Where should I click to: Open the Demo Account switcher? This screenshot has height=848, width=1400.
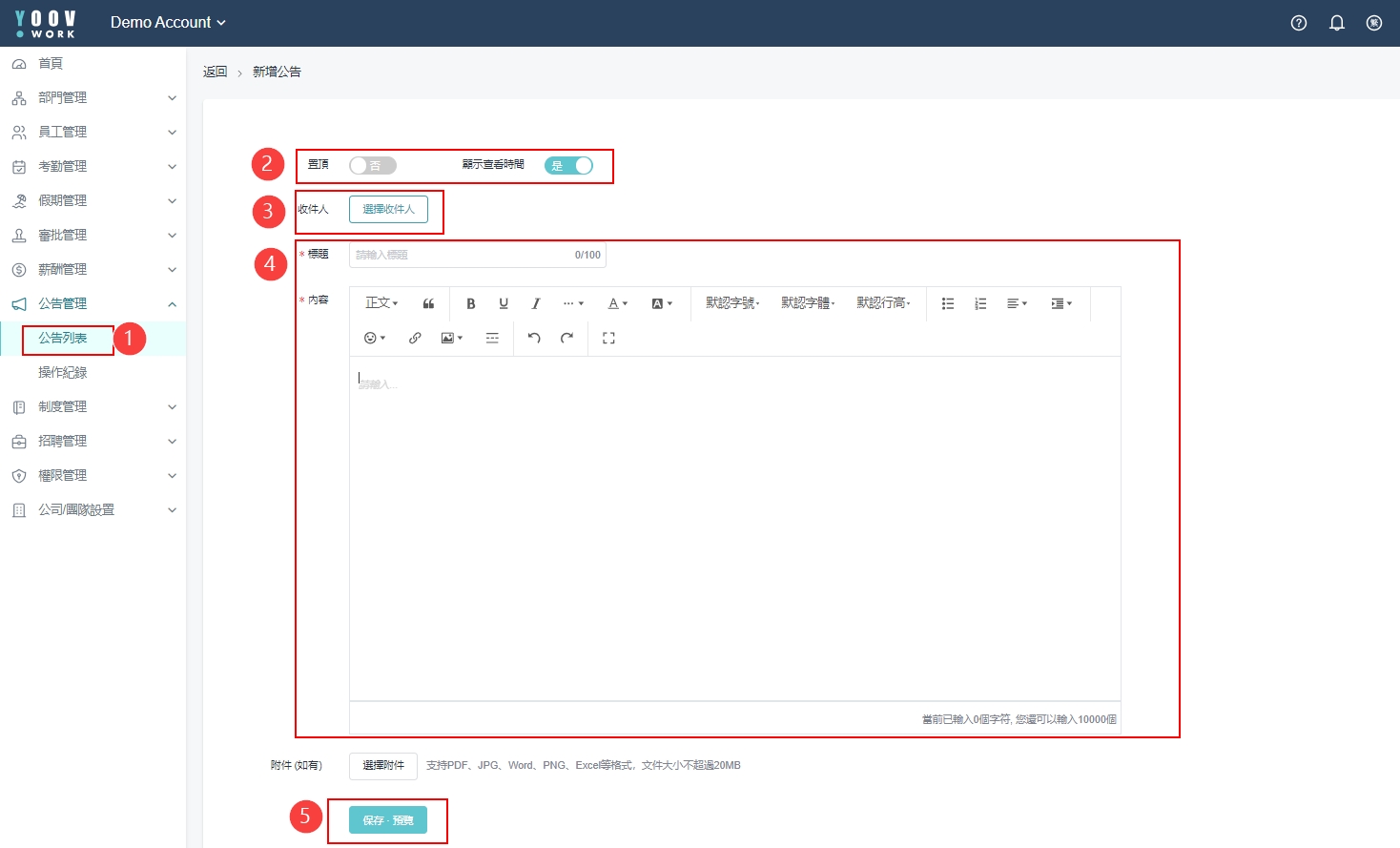168,23
